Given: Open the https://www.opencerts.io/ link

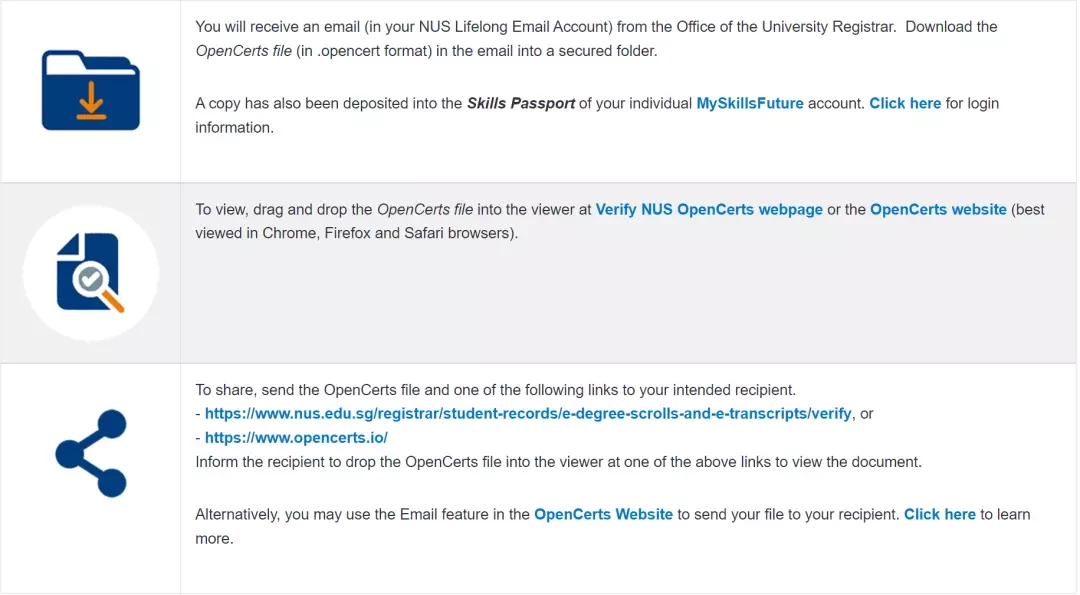Looking at the screenshot, I should (x=296, y=438).
